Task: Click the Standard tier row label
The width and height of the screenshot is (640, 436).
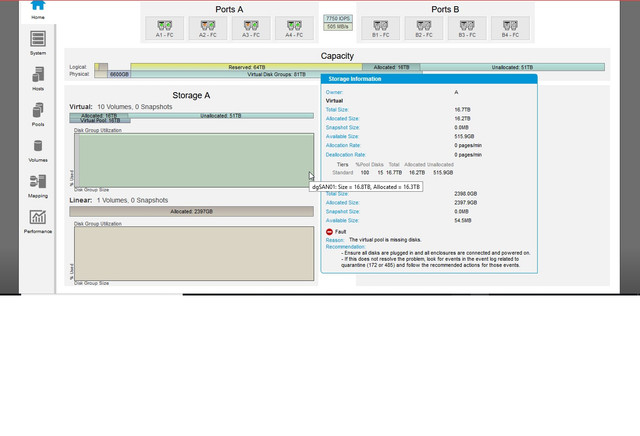Action: pyautogui.click(x=342, y=173)
